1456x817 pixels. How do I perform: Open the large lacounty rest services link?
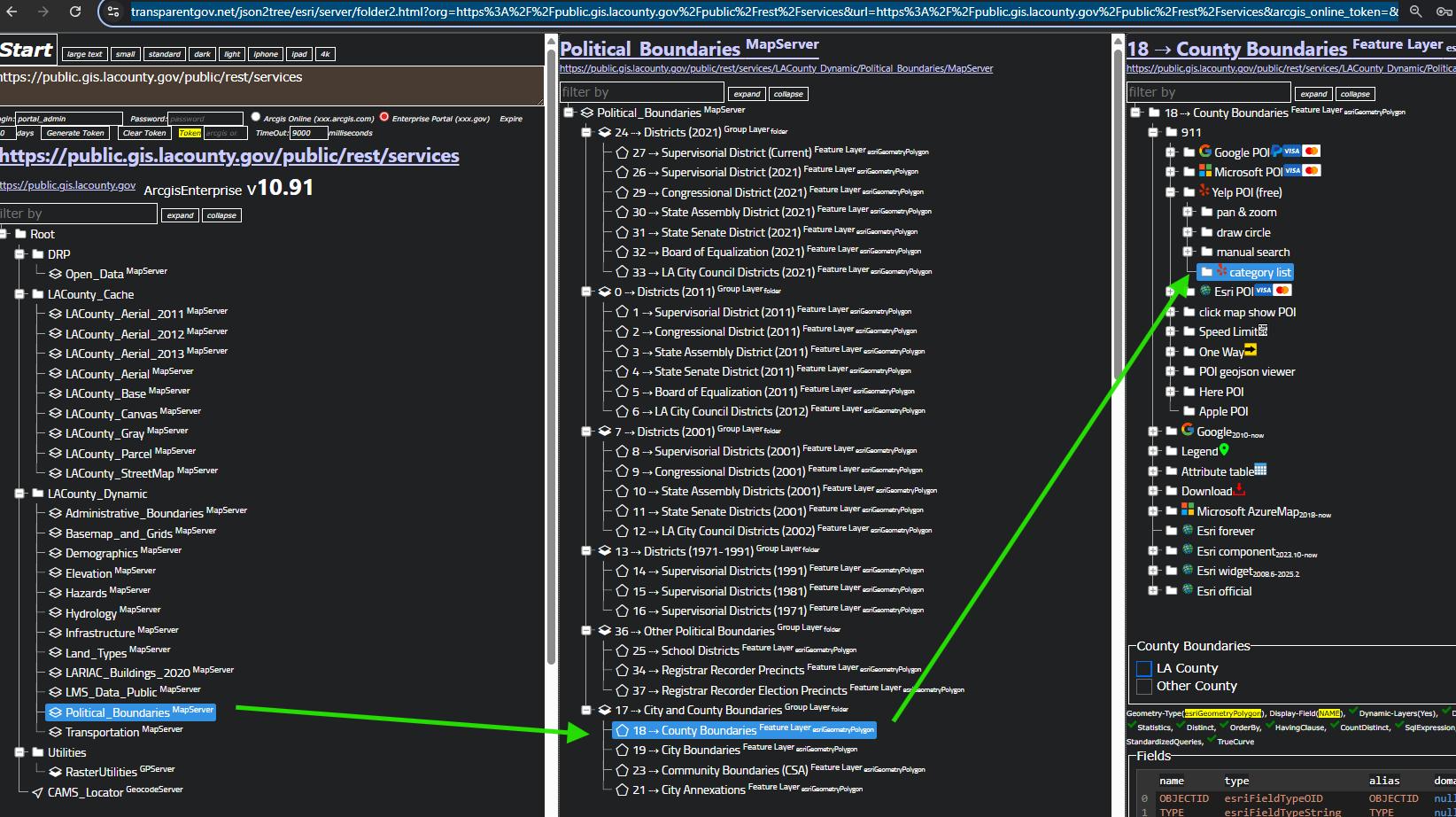(x=229, y=156)
